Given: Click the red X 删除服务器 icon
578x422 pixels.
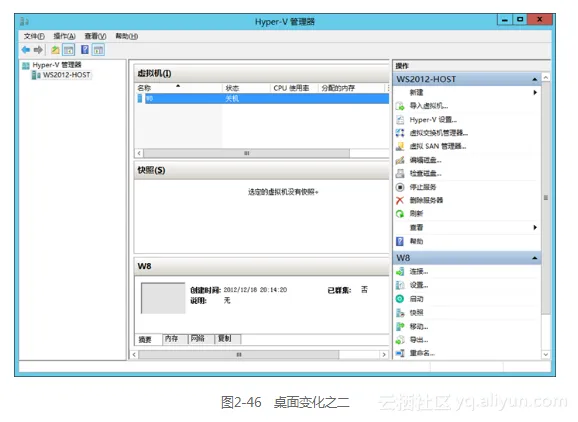Looking at the screenshot, I should 400,200.
